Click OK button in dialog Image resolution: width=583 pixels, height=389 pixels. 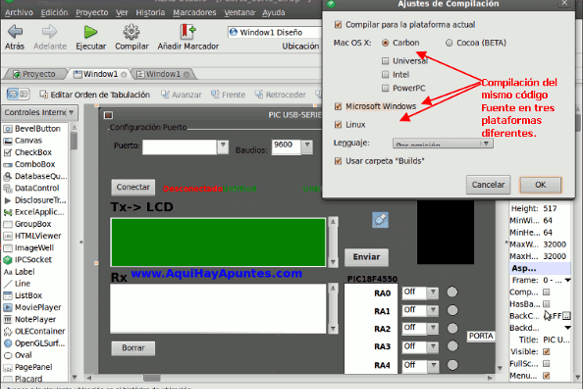(540, 185)
